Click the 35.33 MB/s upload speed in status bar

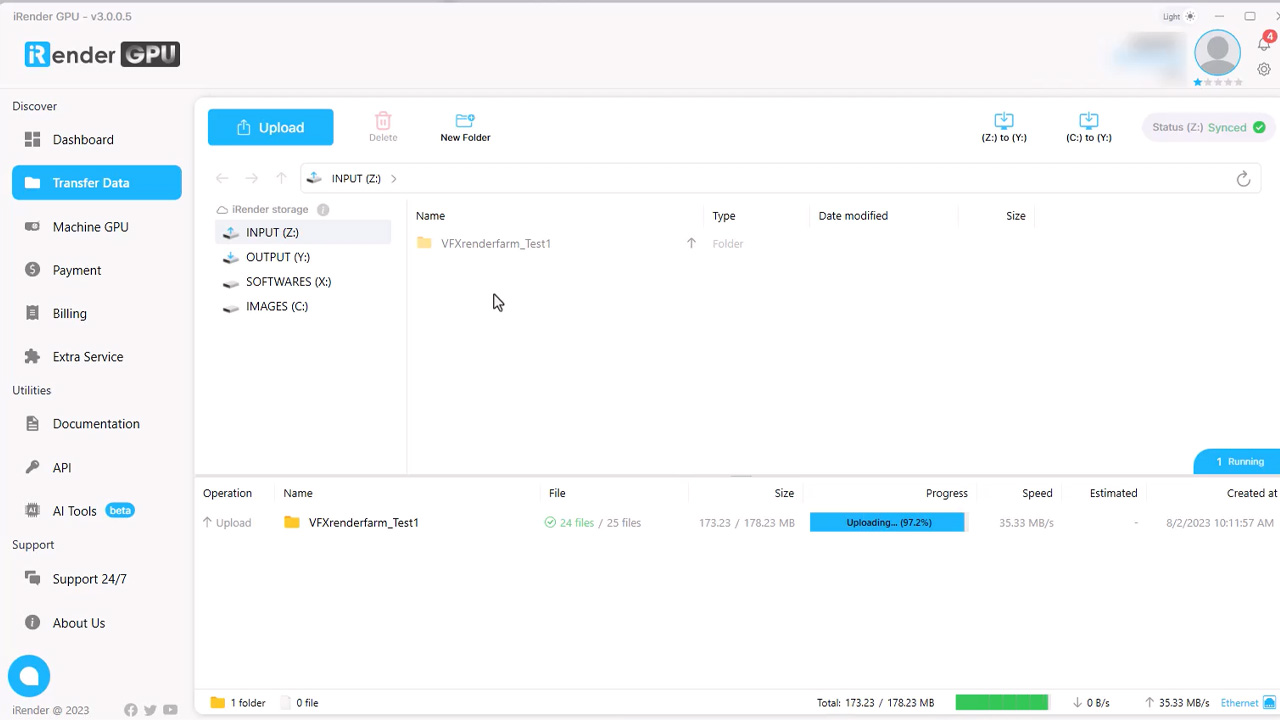coord(1177,703)
